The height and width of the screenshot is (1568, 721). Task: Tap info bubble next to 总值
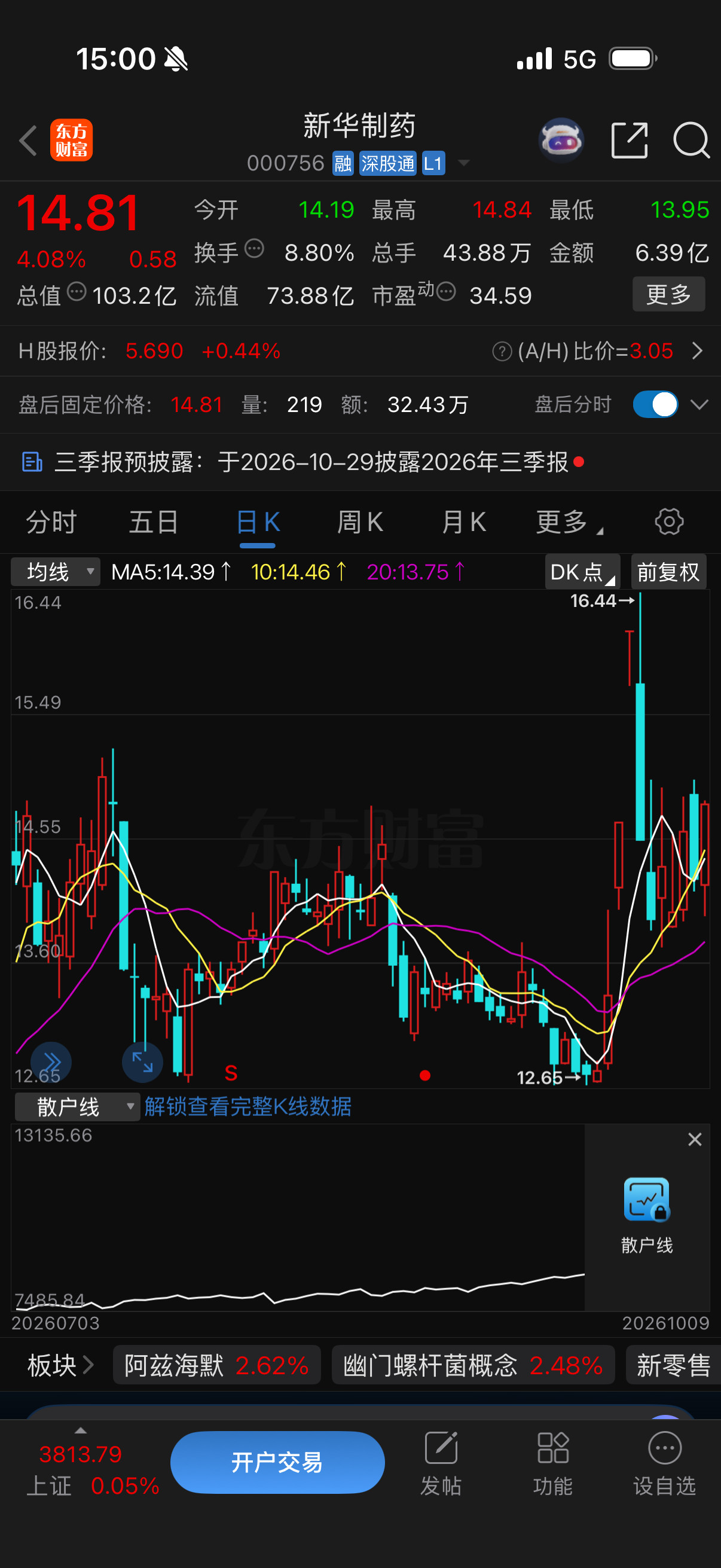77,292
